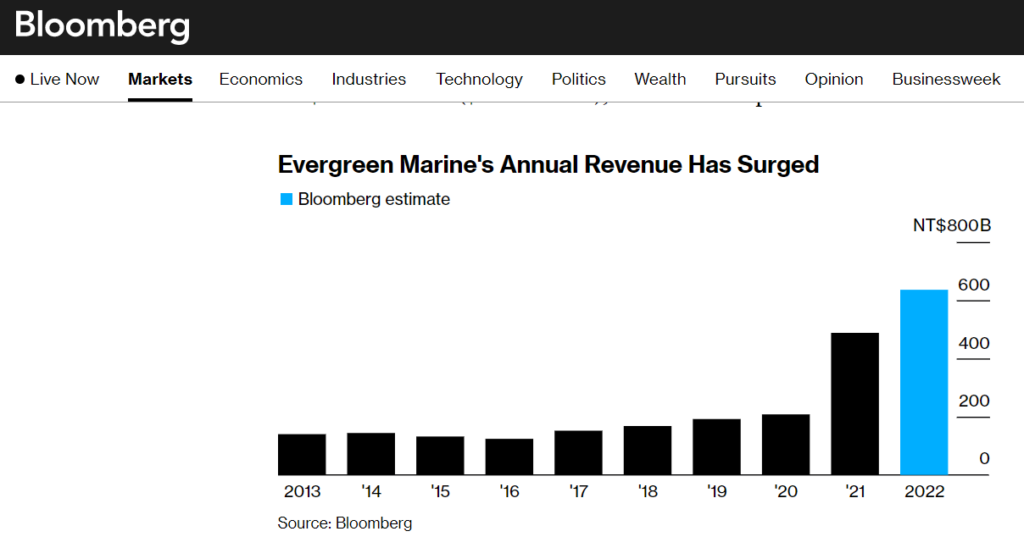Select the Markets tab

tap(160, 79)
